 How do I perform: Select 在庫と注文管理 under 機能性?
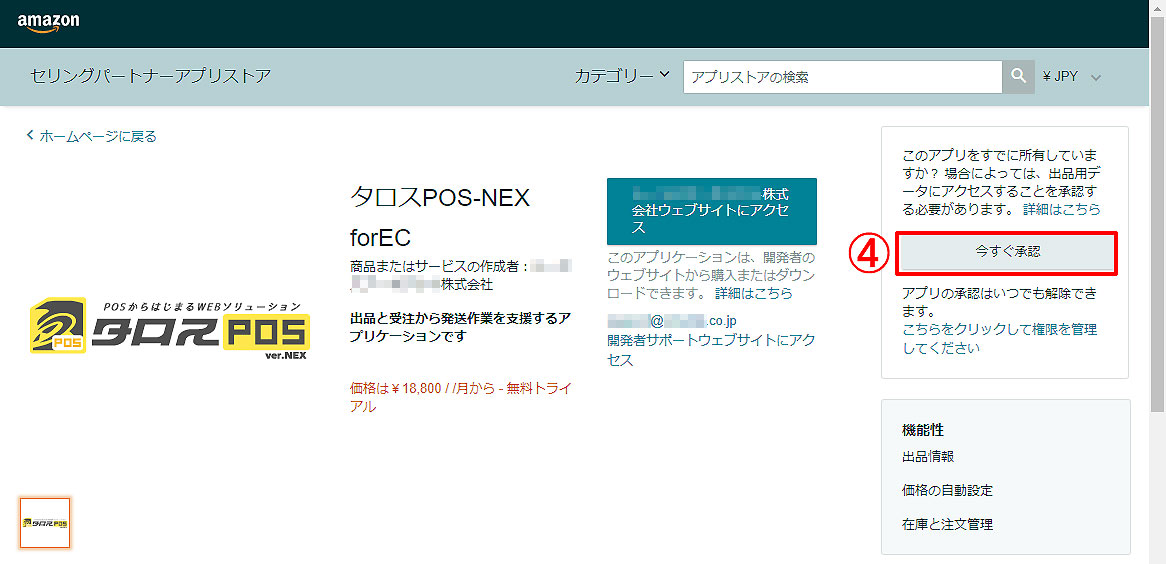947,524
